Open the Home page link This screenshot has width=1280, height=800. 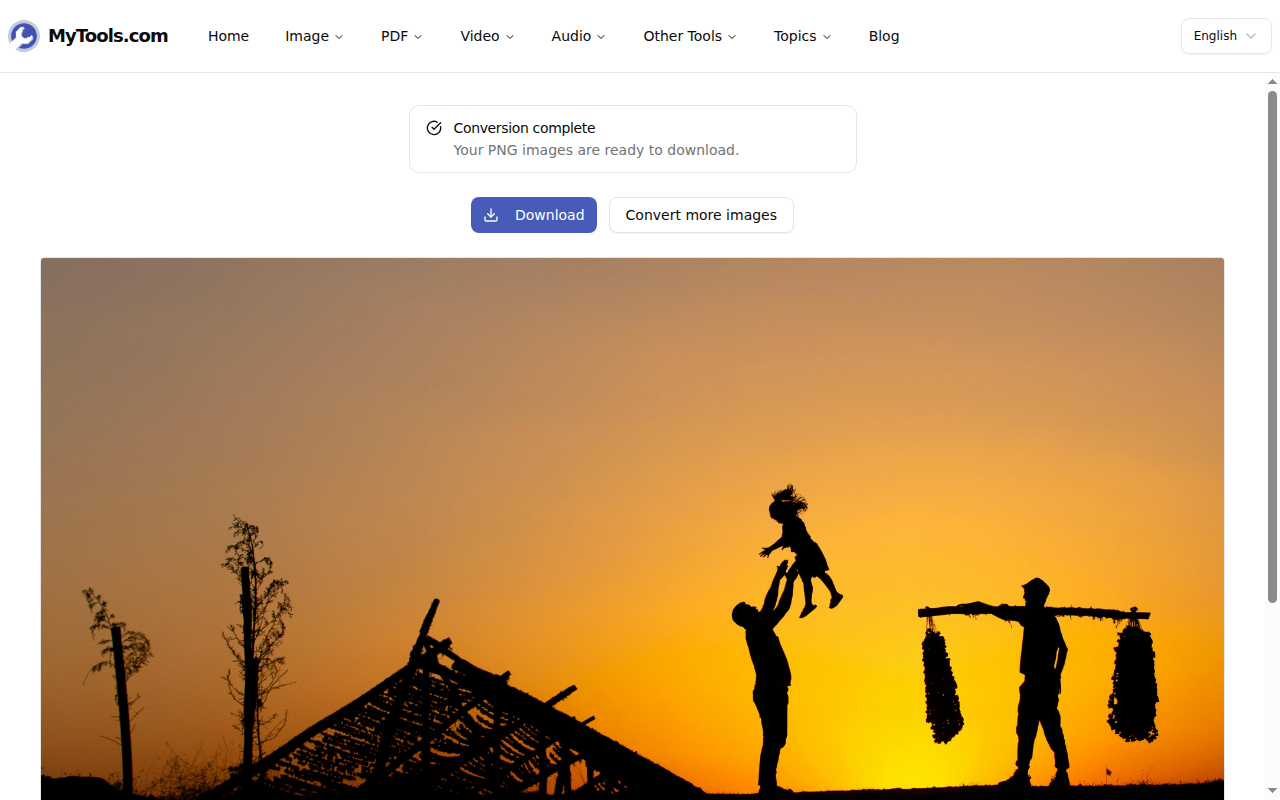[228, 36]
